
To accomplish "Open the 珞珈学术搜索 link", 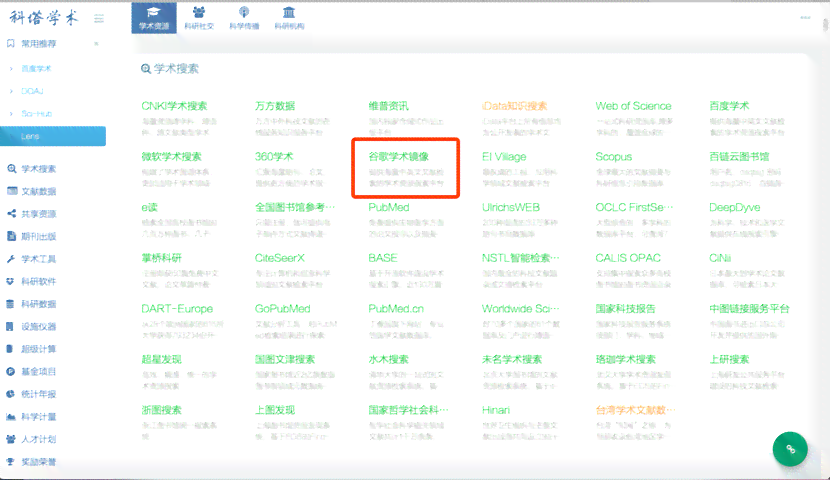I will point(625,359).
